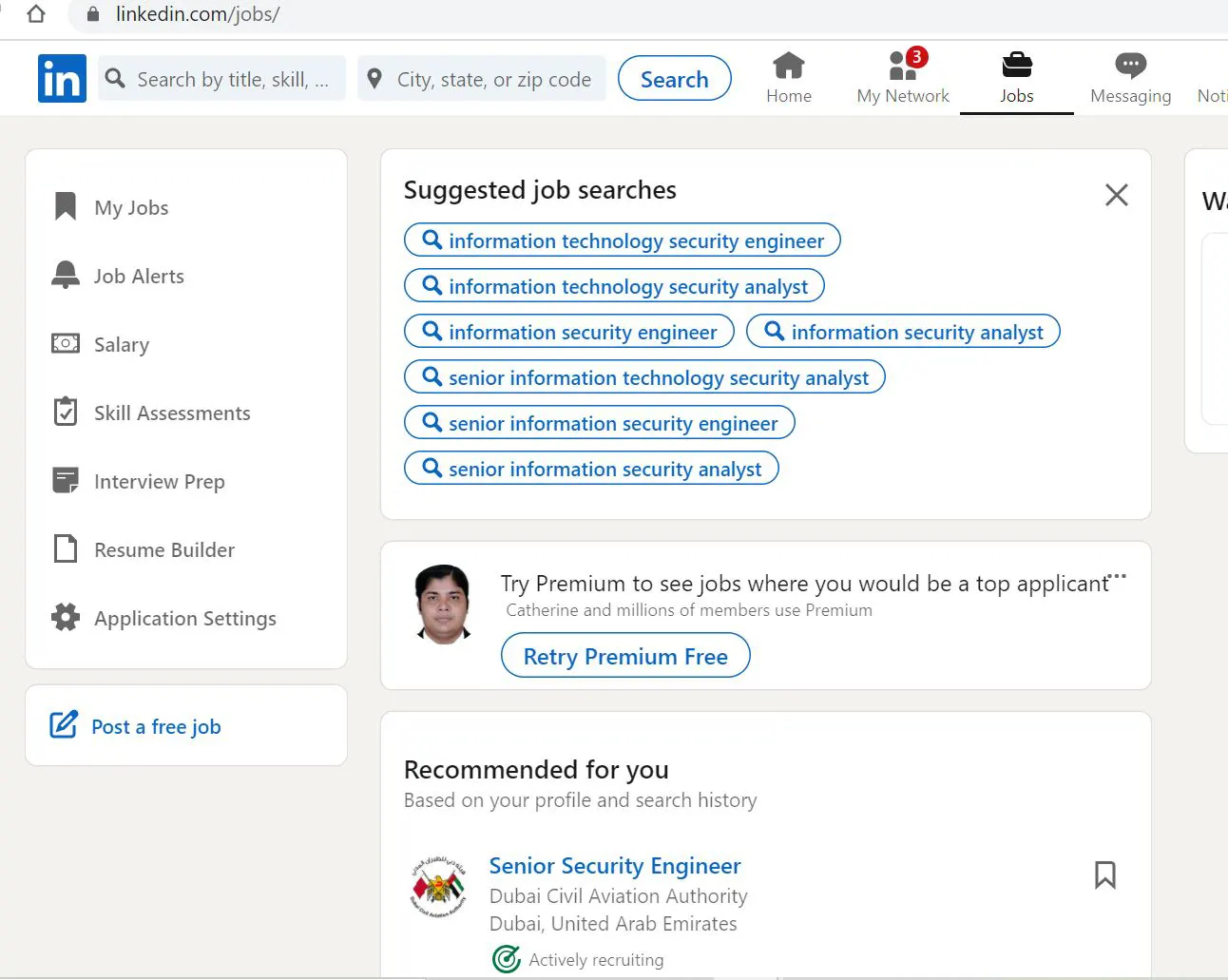Click the Application Settings gear icon
The width and height of the screenshot is (1228, 980).
[x=66, y=617]
